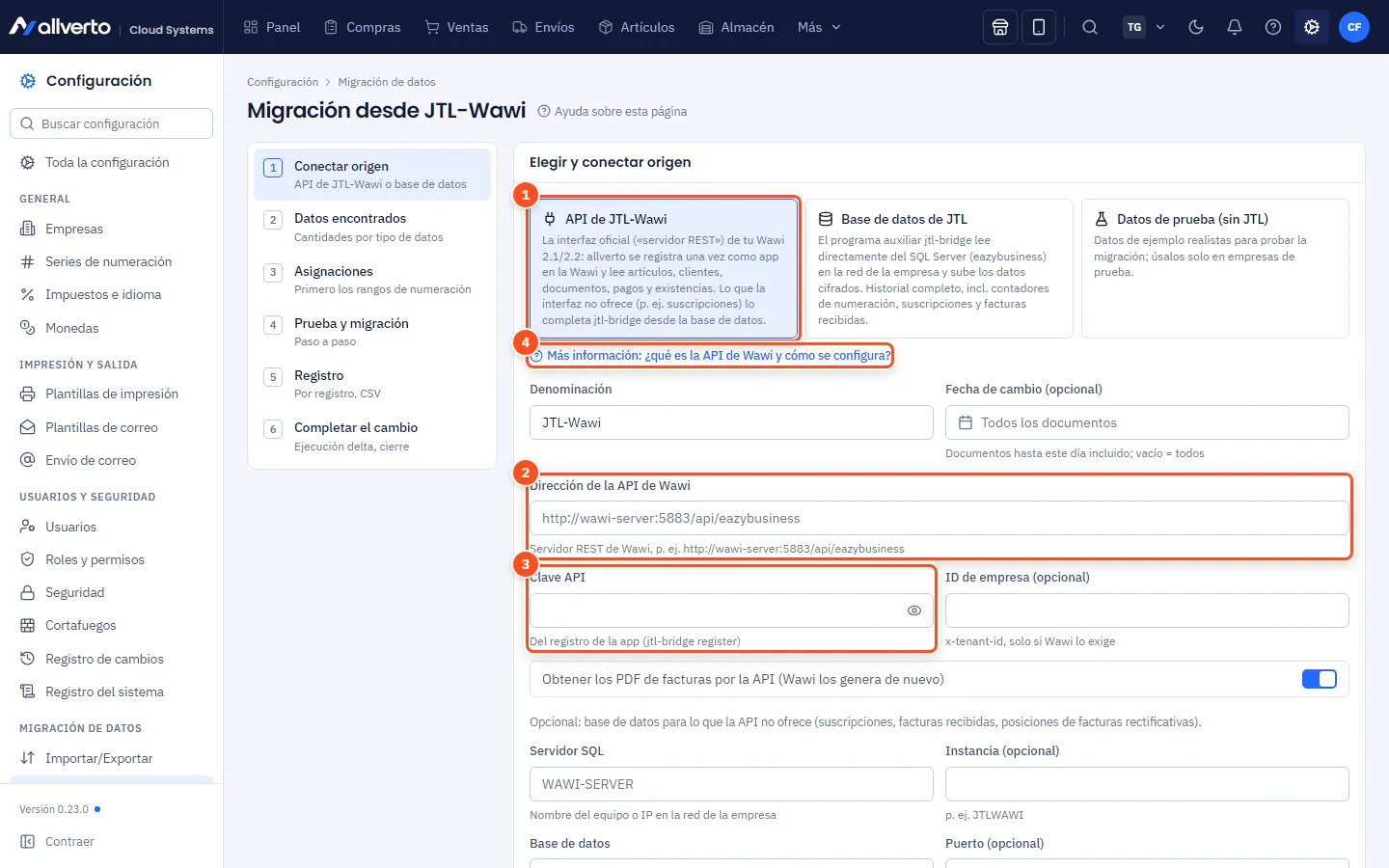Screen dimensions: 1389x868
Task: Click the allverto logo
Action: pos(60,27)
